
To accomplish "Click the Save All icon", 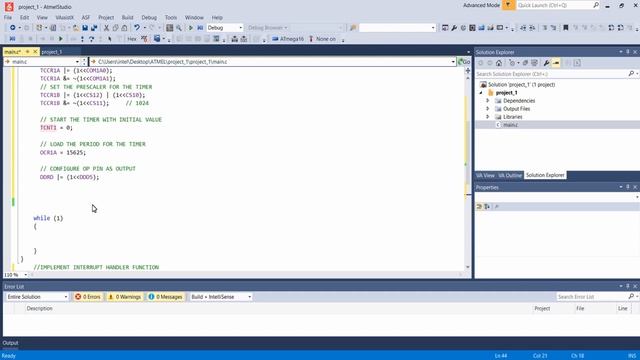I will pos(94,28).
